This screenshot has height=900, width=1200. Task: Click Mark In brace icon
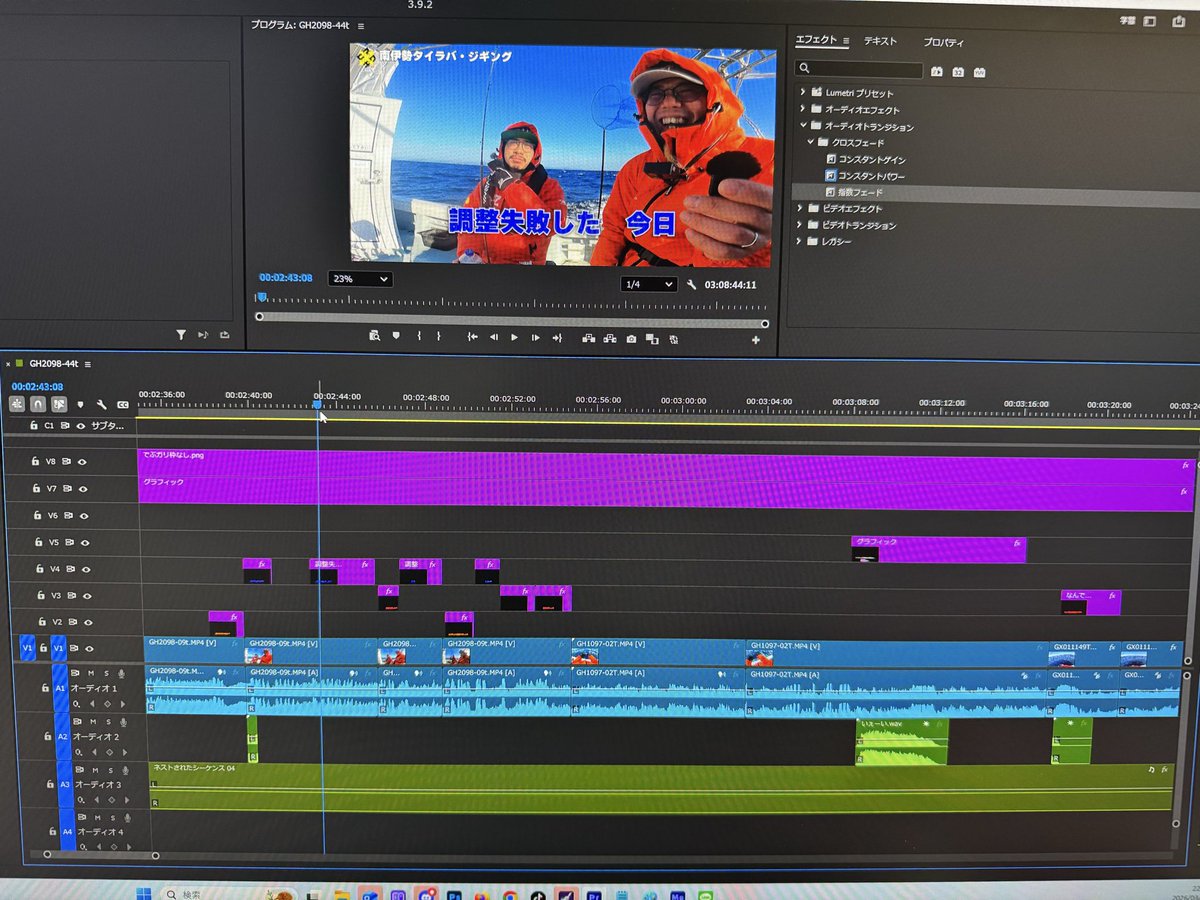point(419,337)
